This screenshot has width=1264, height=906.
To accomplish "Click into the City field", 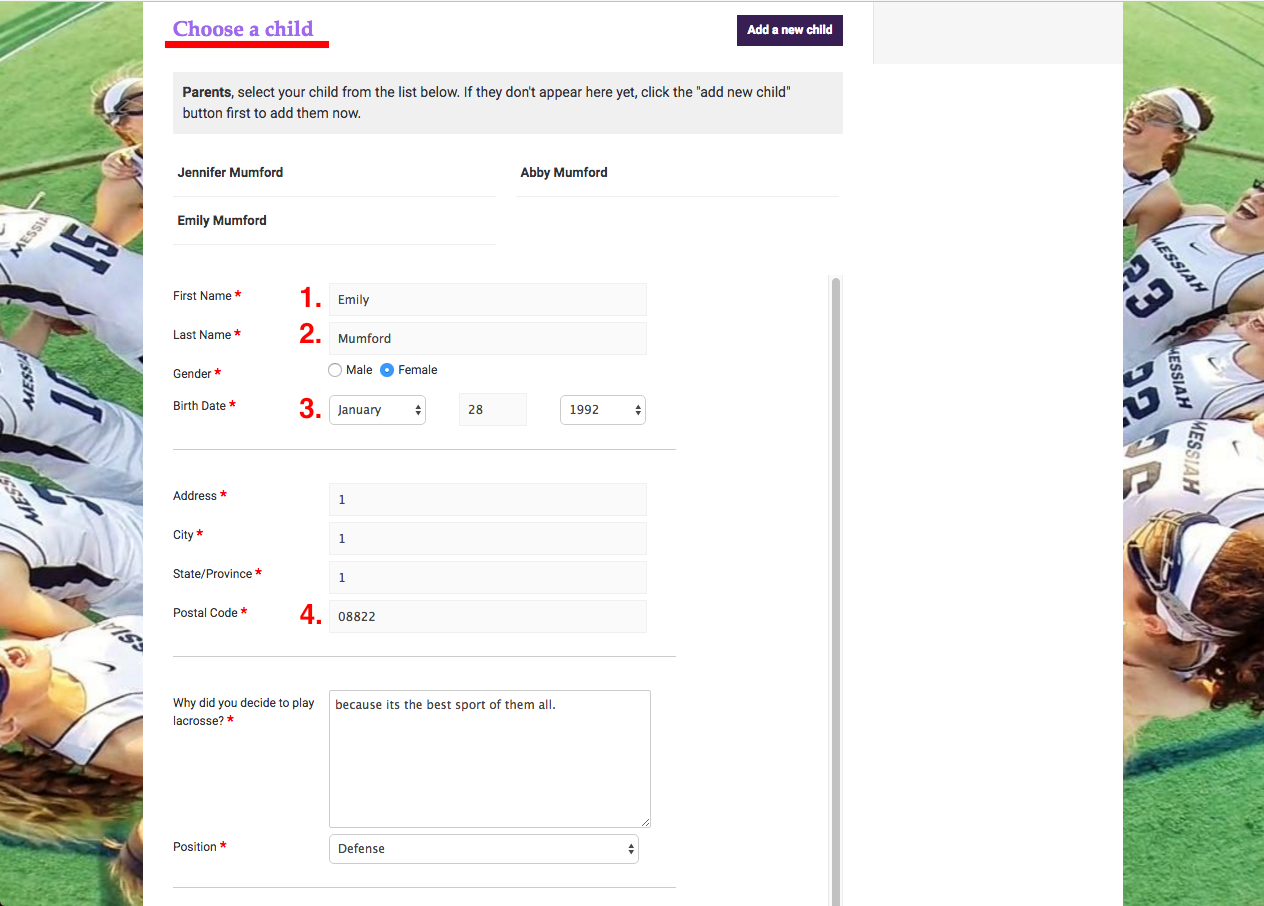I will click(487, 538).
